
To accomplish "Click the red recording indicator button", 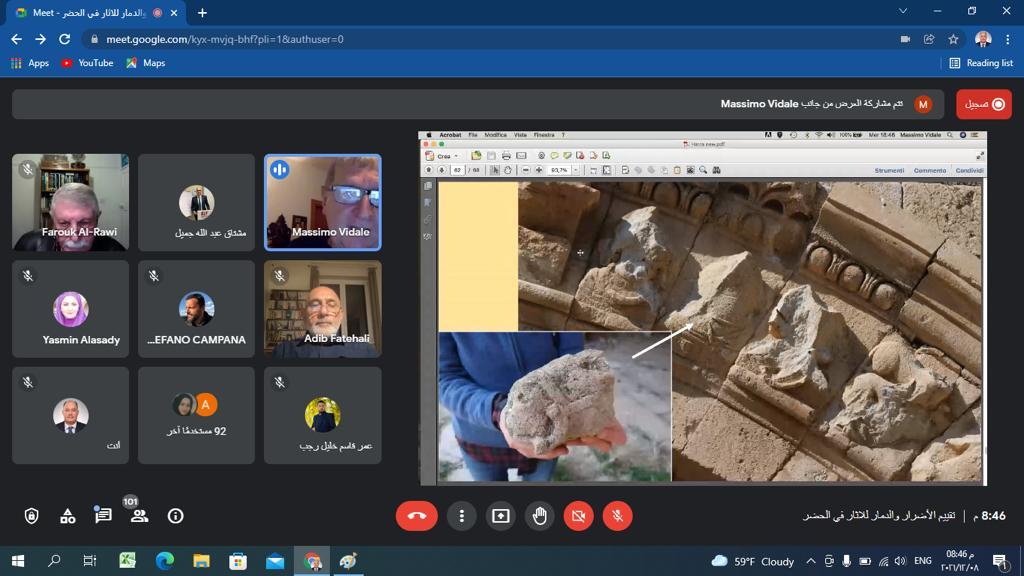I will [x=983, y=104].
